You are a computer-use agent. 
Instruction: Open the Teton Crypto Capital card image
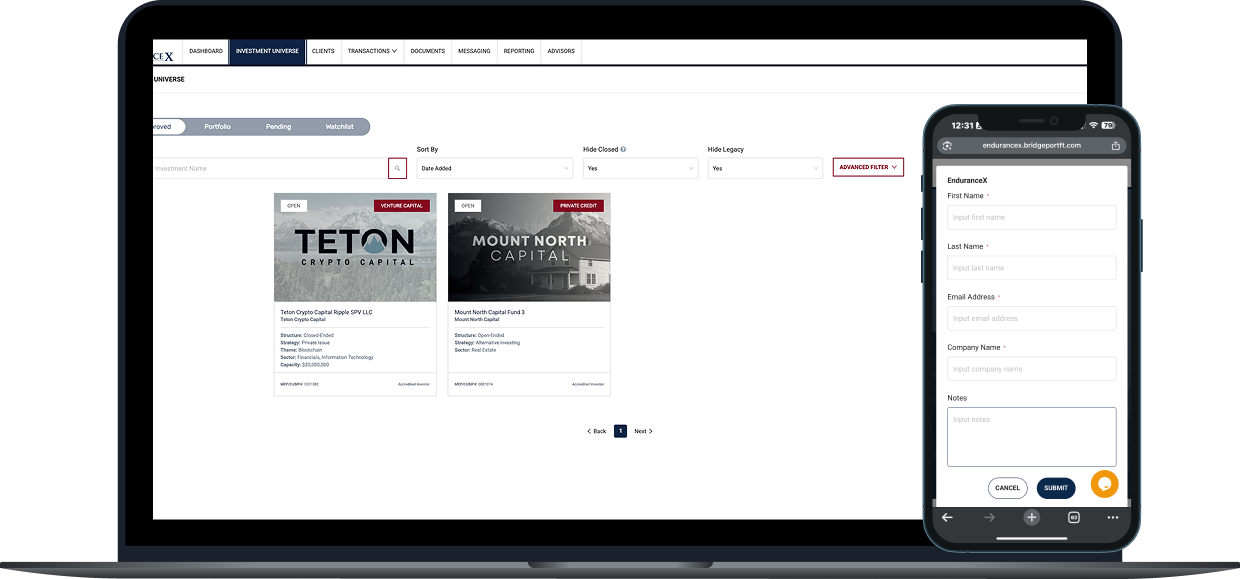pyautogui.click(x=355, y=247)
